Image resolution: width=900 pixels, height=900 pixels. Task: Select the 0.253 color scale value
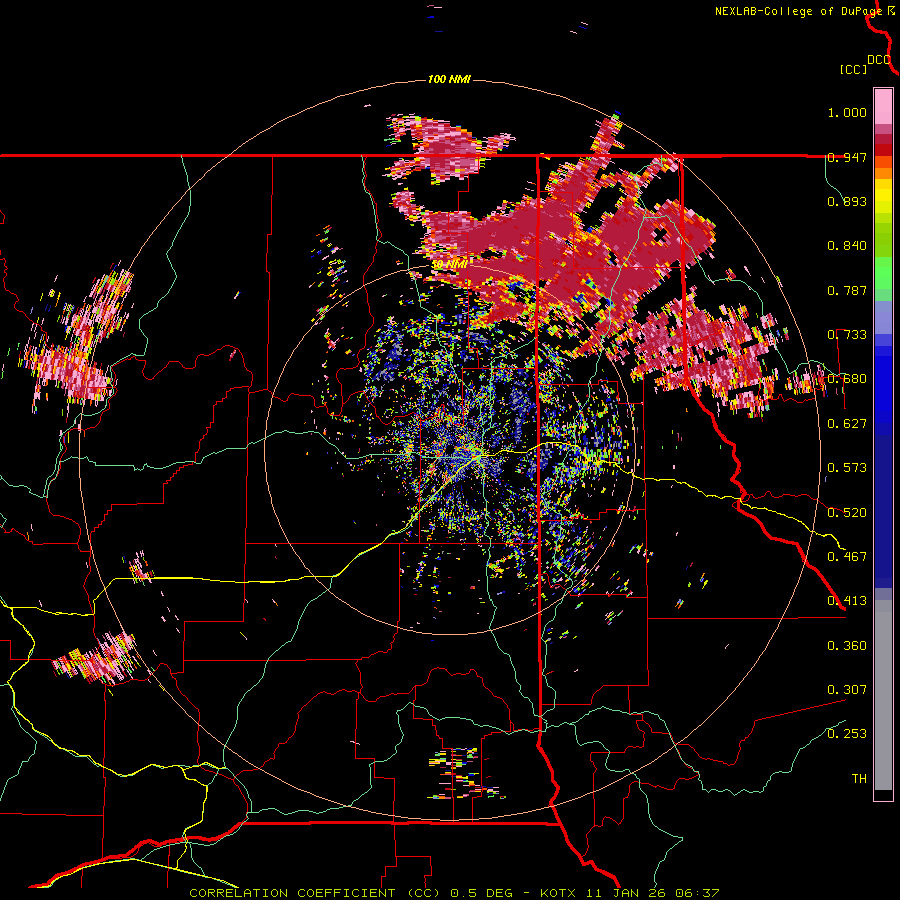[x=847, y=734]
